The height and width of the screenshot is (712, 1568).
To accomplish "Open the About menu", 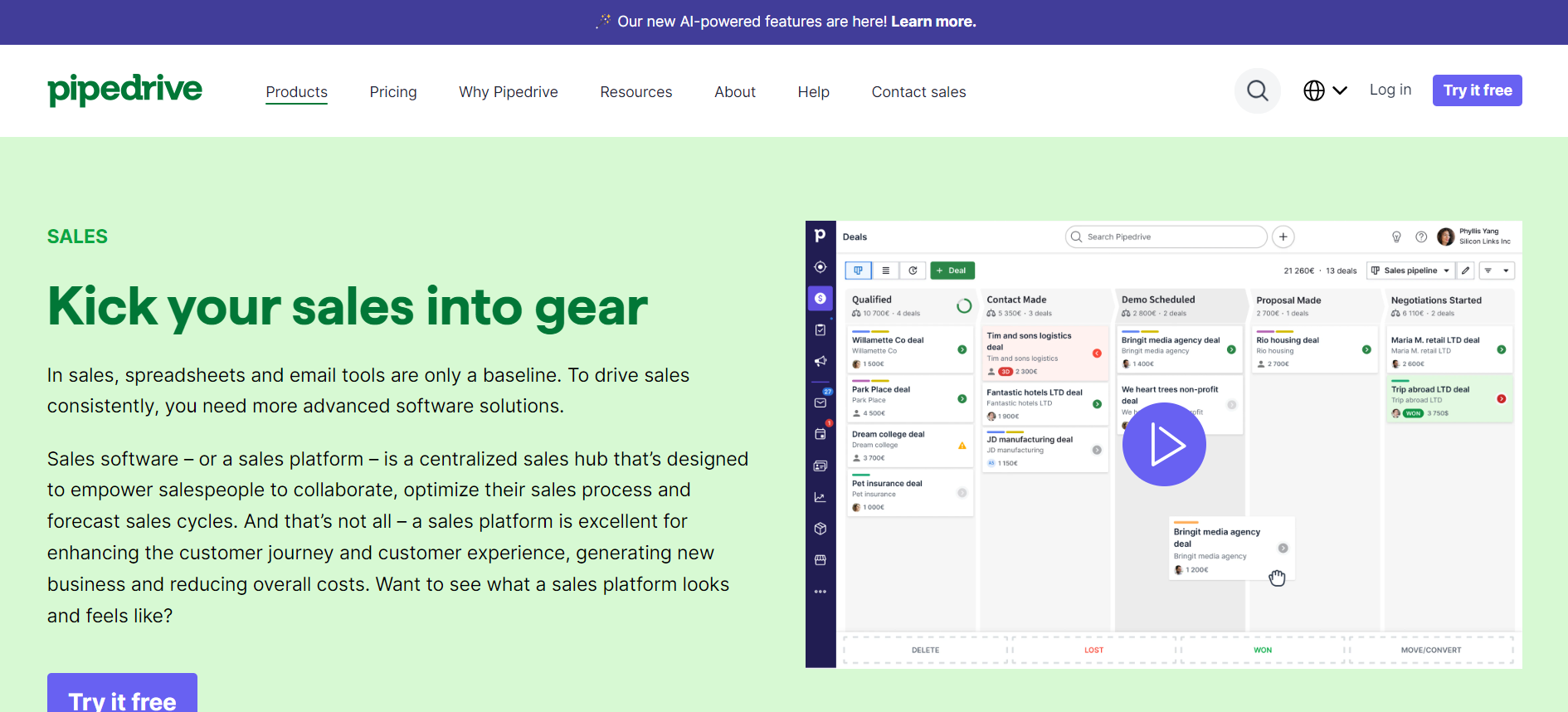I will click(x=735, y=92).
